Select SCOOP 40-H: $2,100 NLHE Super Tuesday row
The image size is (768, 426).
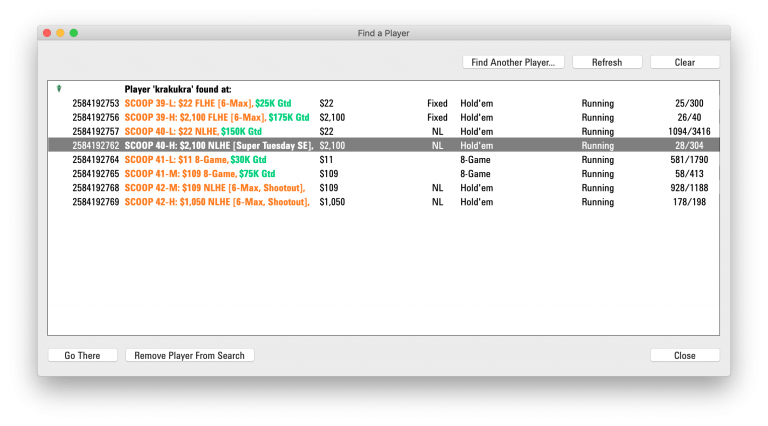point(384,145)
